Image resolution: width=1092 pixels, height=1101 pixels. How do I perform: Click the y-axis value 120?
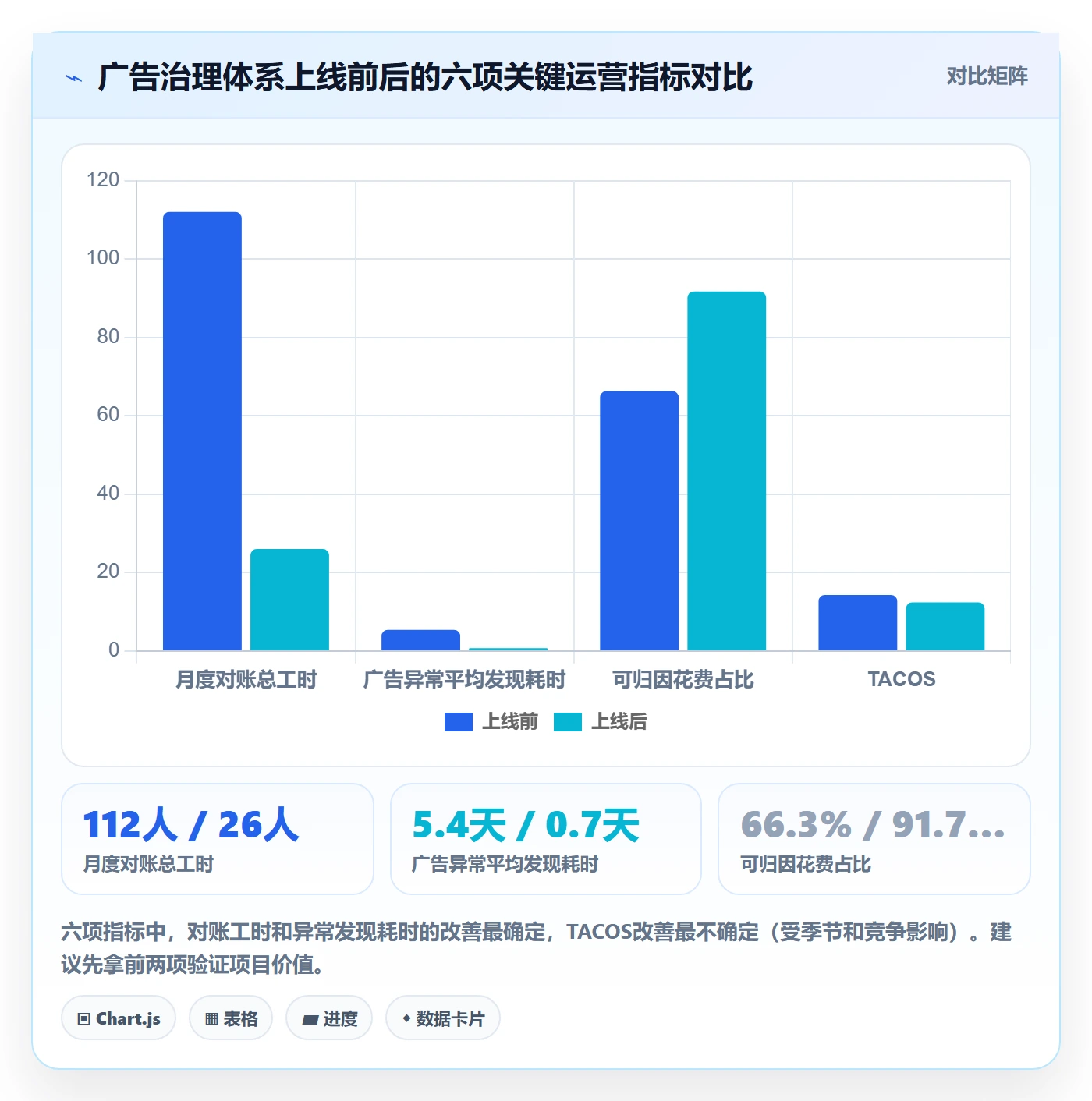[x=103, y=180]
